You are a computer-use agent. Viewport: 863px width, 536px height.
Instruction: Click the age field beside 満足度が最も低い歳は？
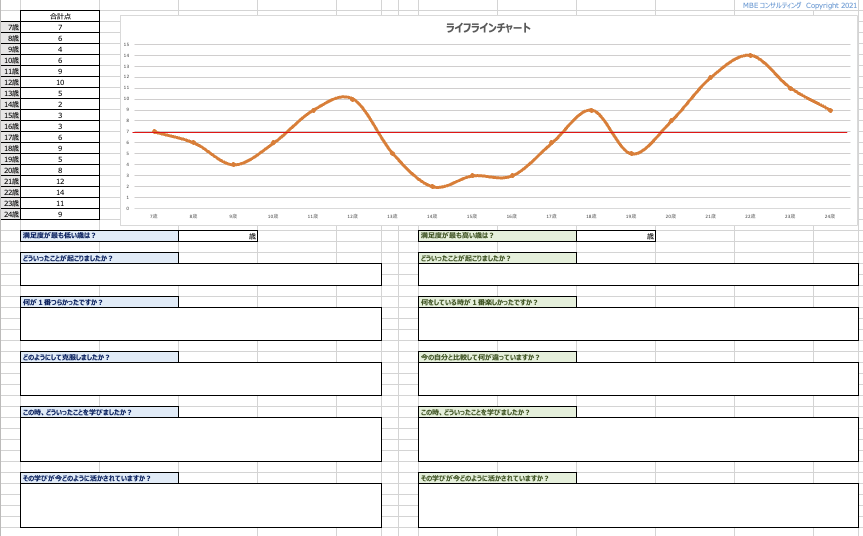click(x=217, y=236)
